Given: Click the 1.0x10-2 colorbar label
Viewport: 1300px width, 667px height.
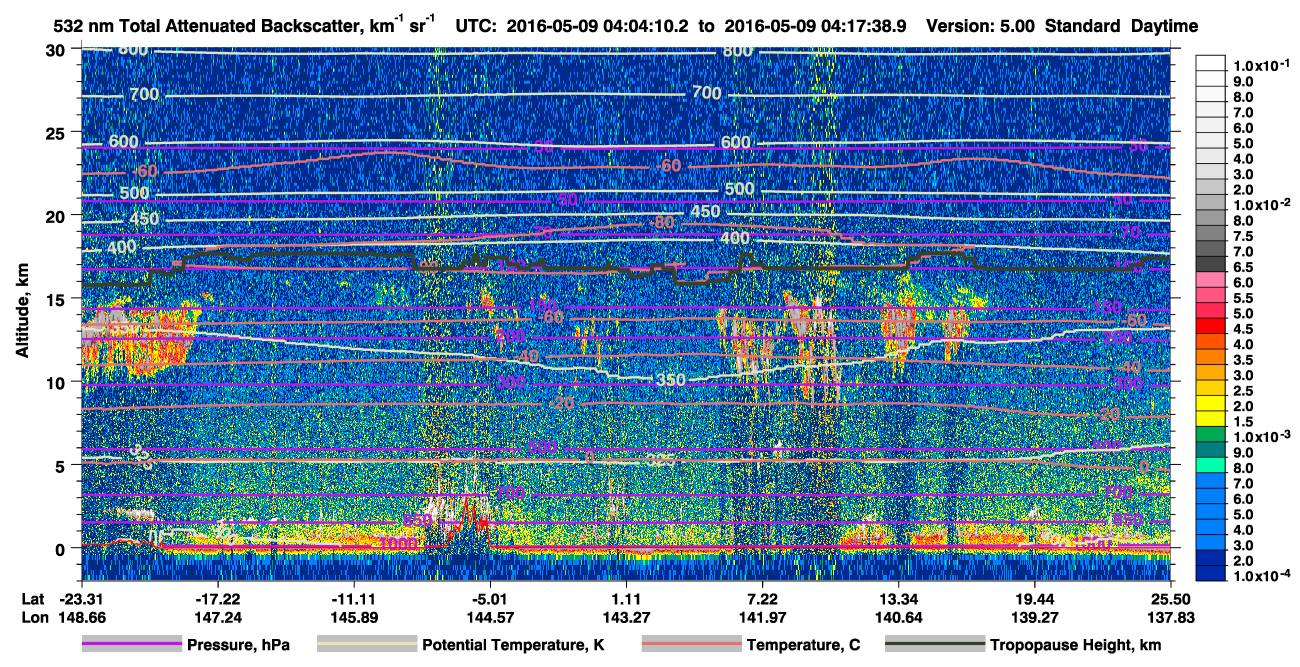Looking at the screenshot, I should coord(1263,205).
